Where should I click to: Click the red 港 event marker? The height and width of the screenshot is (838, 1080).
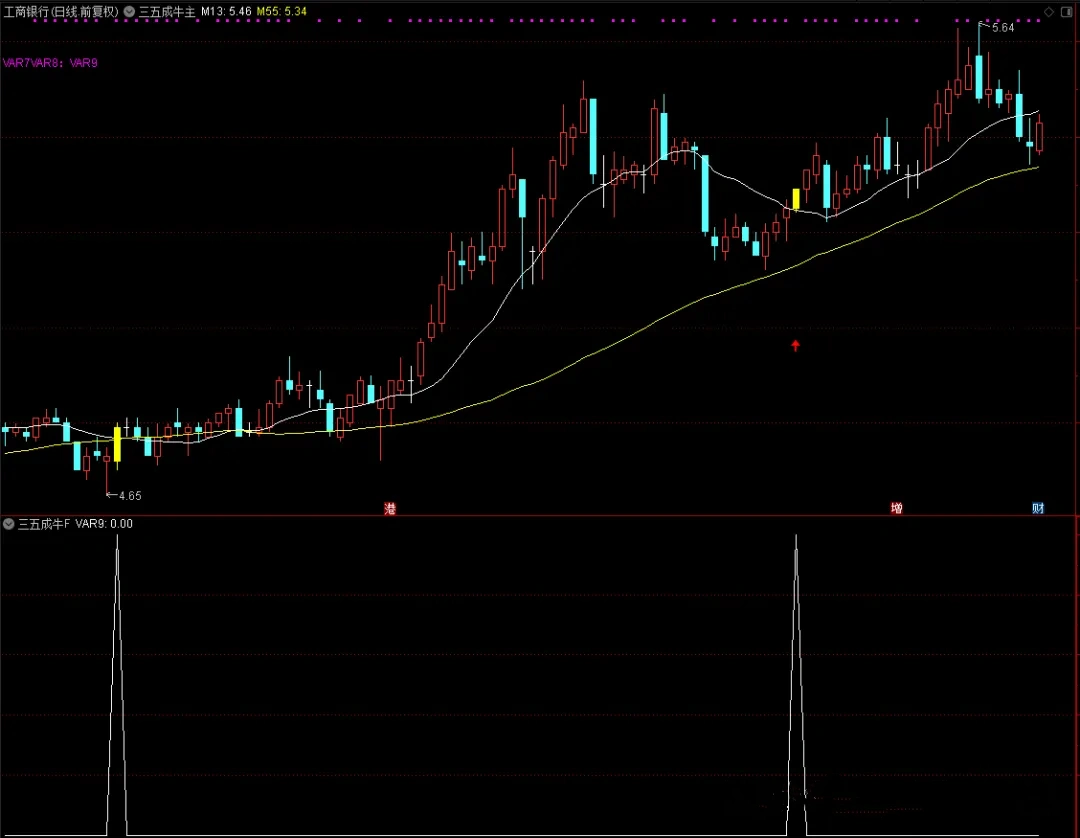pyautogui.click(x=390, y=508)
